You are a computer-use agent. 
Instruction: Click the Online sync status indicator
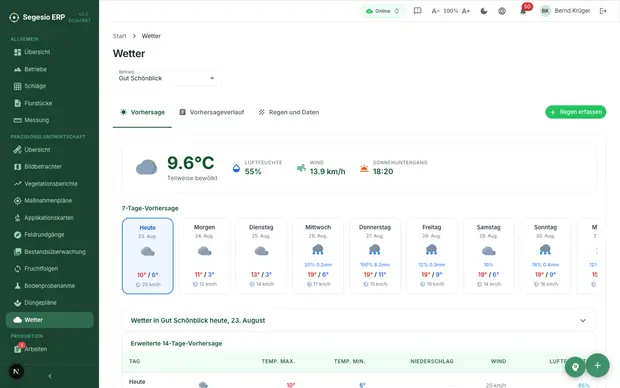click(x=383, y=11)
